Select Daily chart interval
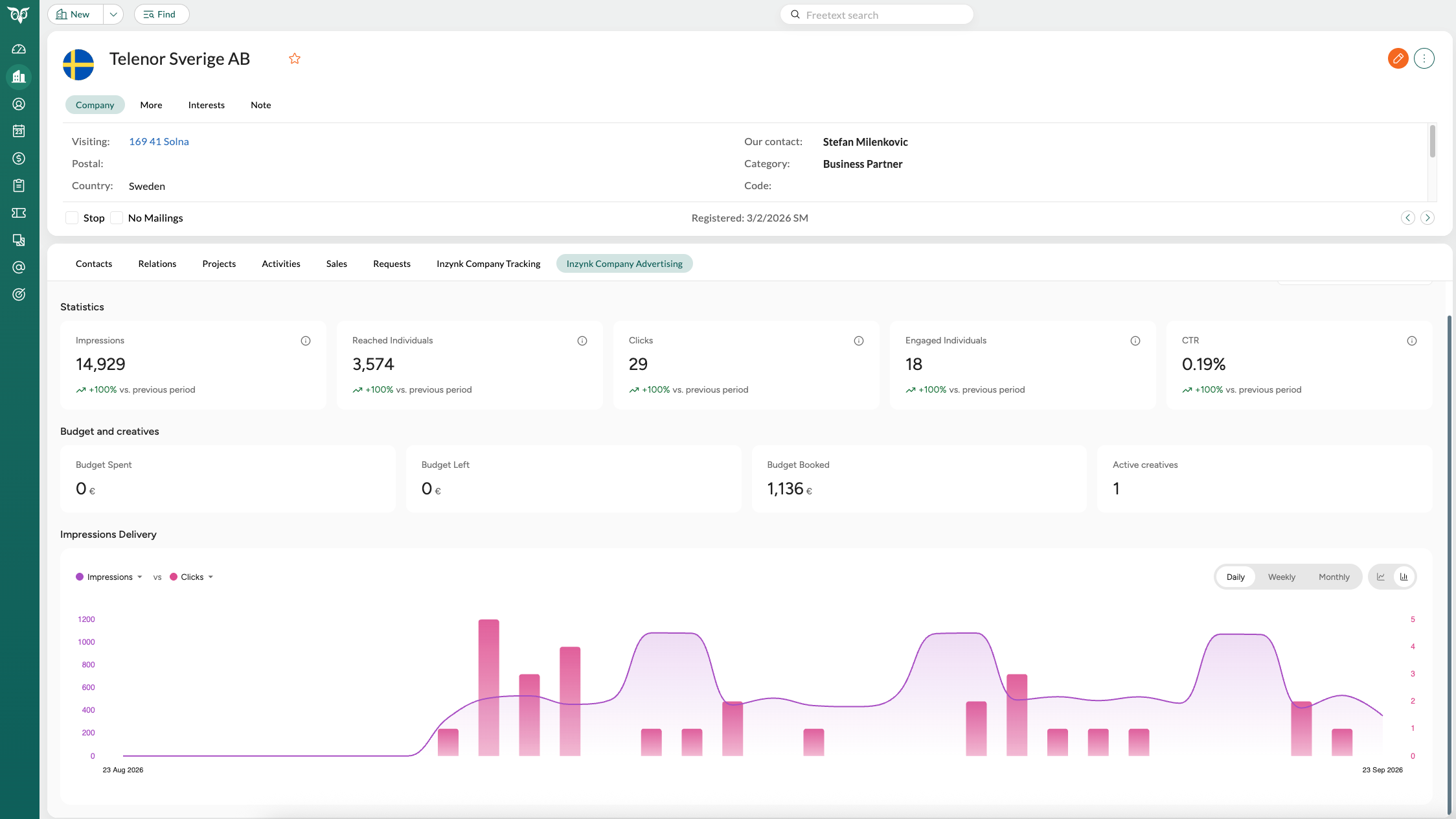1456x819 pixels. pyautogui.click(x=1236, y=577)
